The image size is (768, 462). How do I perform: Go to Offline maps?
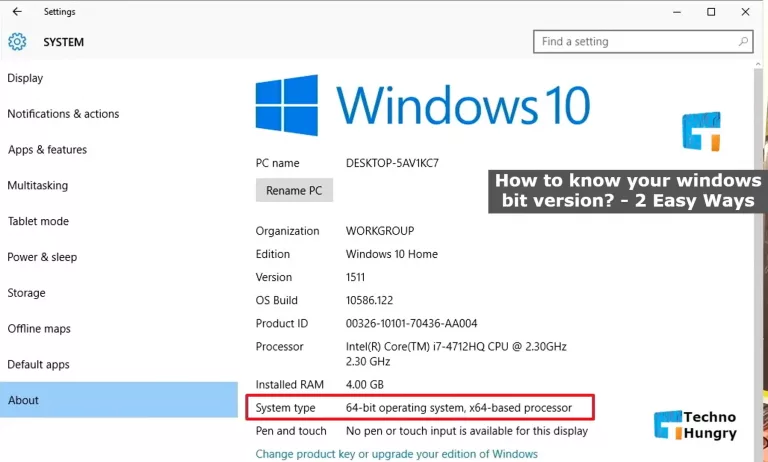pos(39,329)
